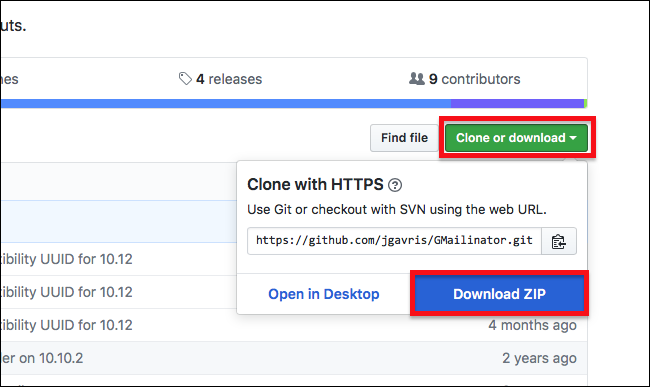Screen dimensions: 650x387
Task: Click the blue segment of the language bar
Action: tap(226, 104)
